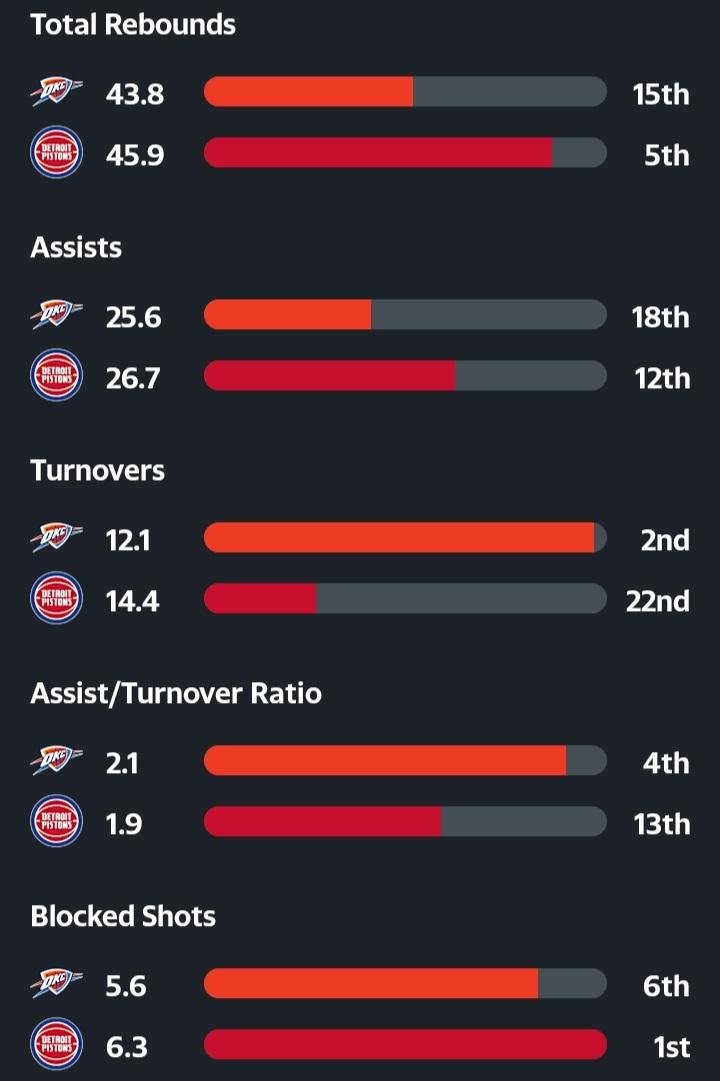Screen dimensions: 720x1081
Task: Select the OKC Thunder logo under Turnovers
Action: point(56,539)
